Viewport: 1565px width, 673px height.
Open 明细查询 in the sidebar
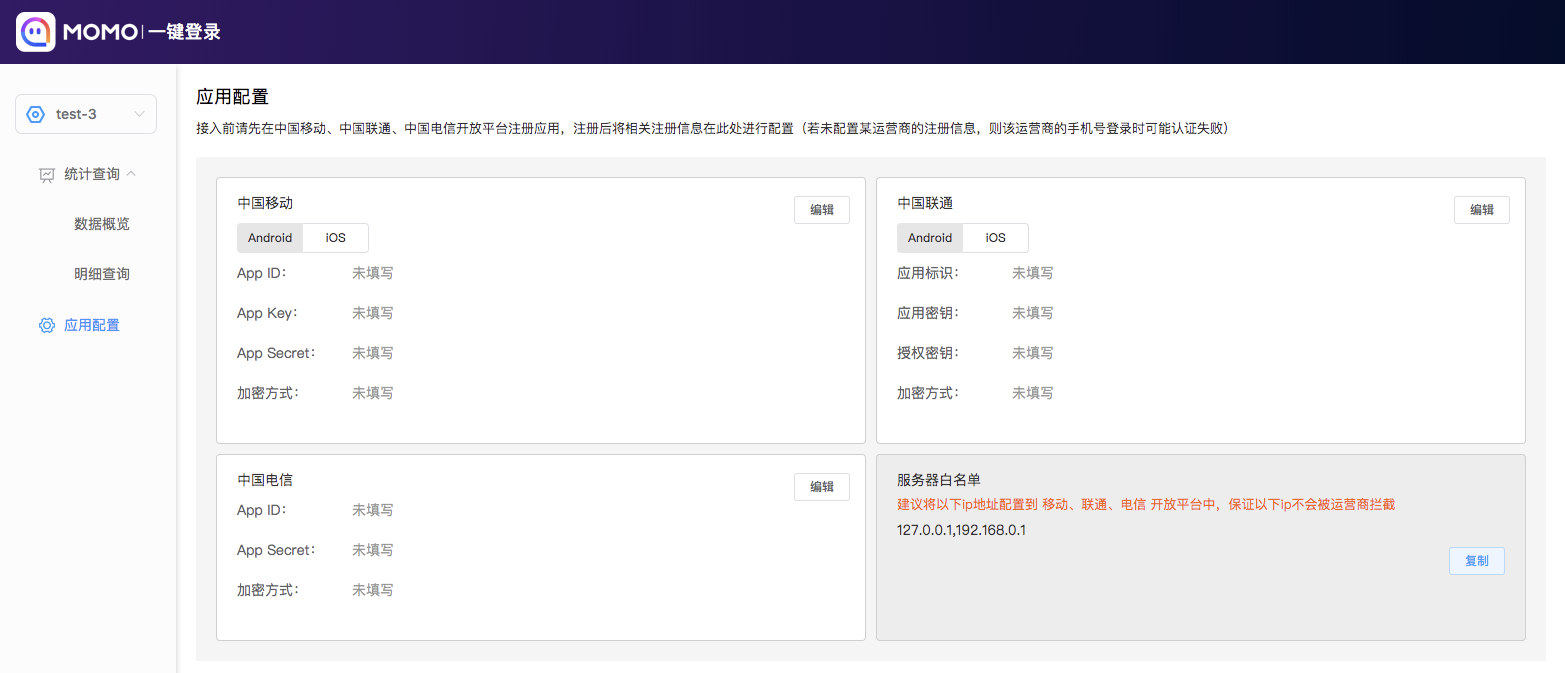point(102,274)
